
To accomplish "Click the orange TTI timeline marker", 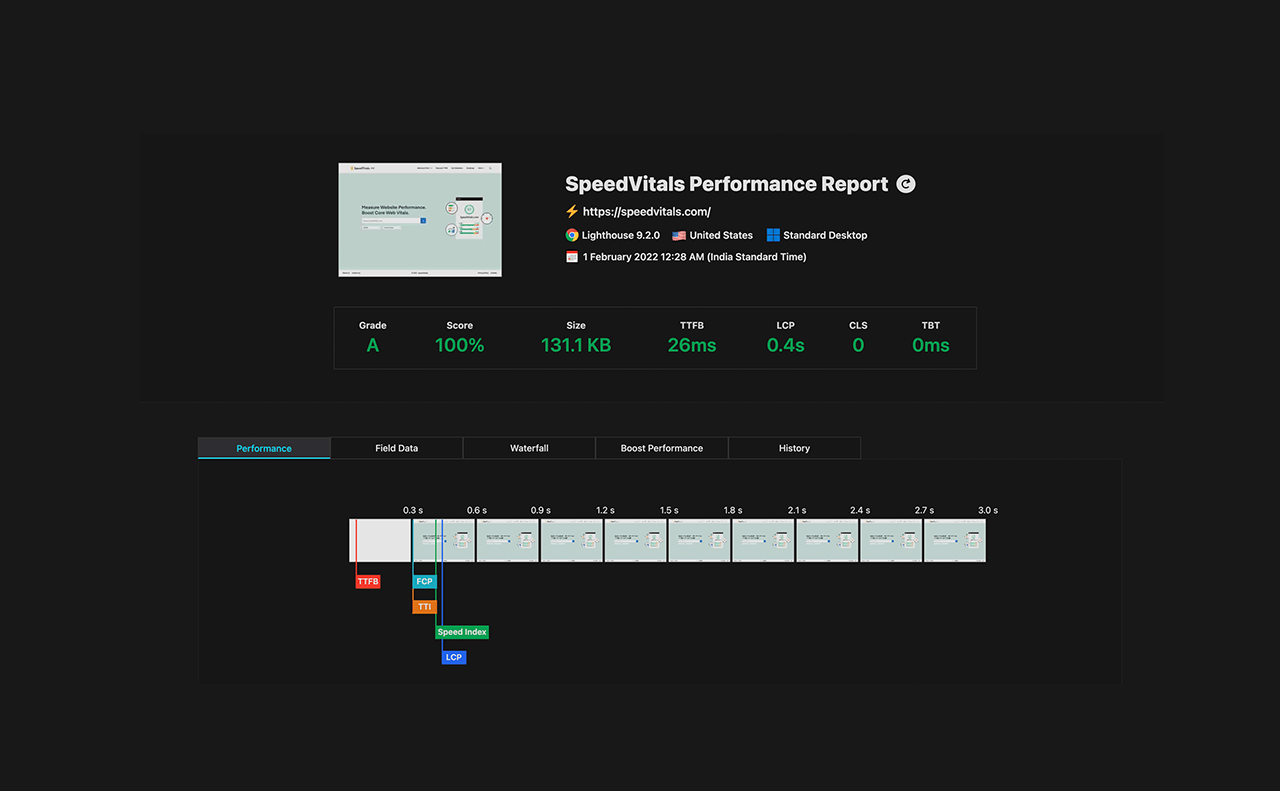I will point(425,607).
